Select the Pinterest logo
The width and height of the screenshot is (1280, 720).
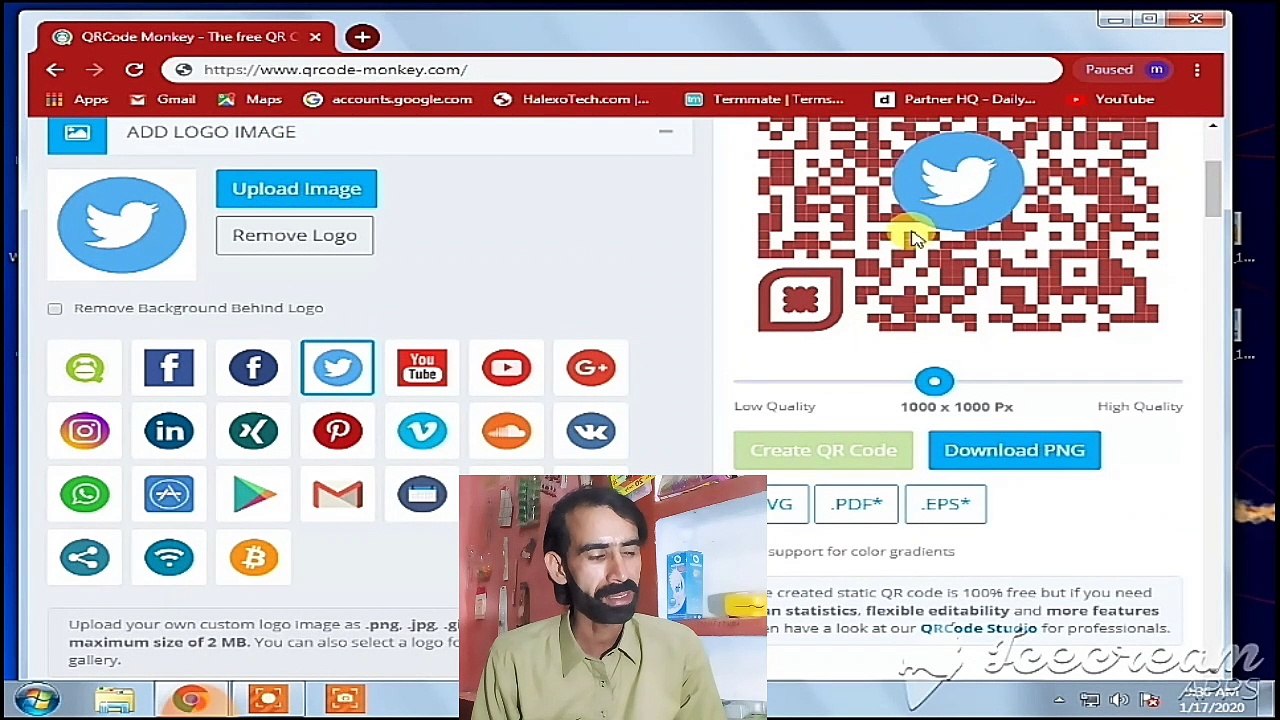point(338,431)
